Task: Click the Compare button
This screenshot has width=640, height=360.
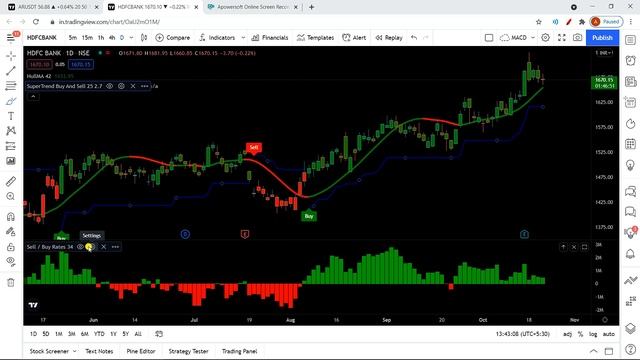Action: [173, 38]
